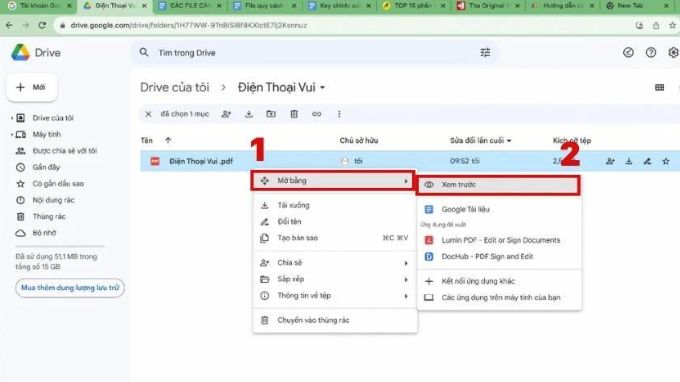680x382 pixels.
Task: Expand Sắp xếp submenu
Action: 335,279
